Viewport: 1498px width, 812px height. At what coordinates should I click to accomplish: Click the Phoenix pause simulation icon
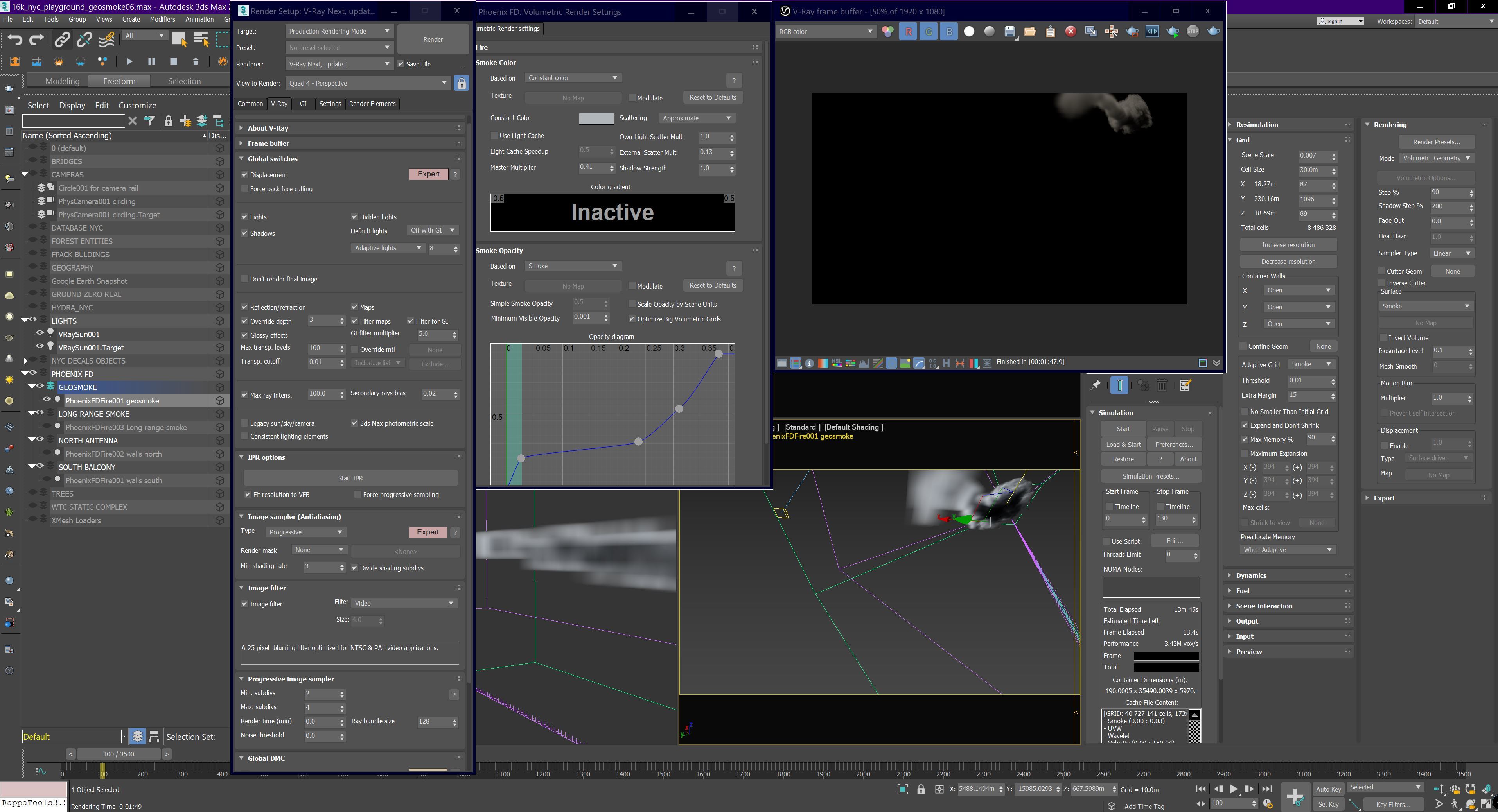click(x=152, y=61)
